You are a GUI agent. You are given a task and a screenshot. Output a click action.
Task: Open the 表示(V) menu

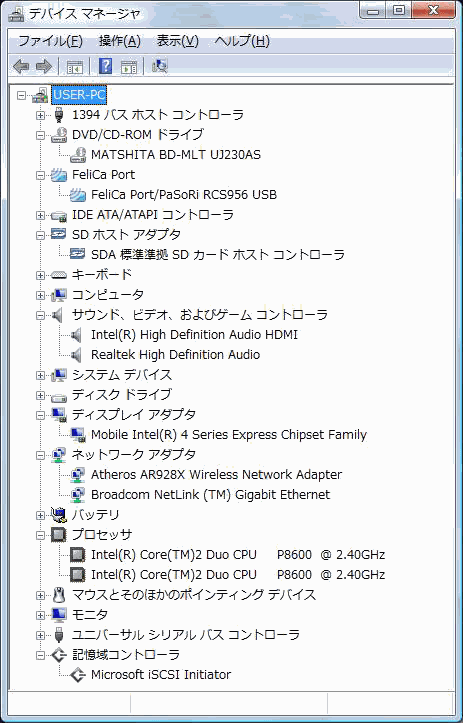[x=178, y=41]
